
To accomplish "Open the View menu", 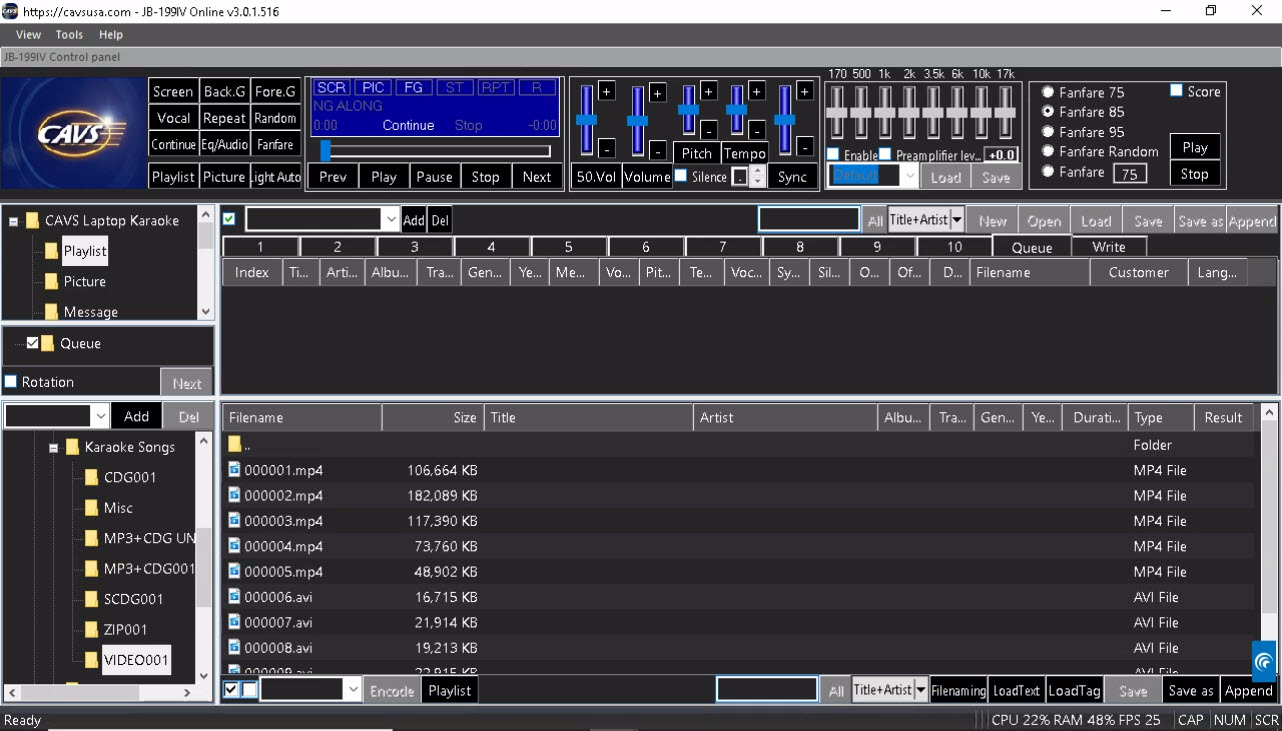I will click(28, 35).
